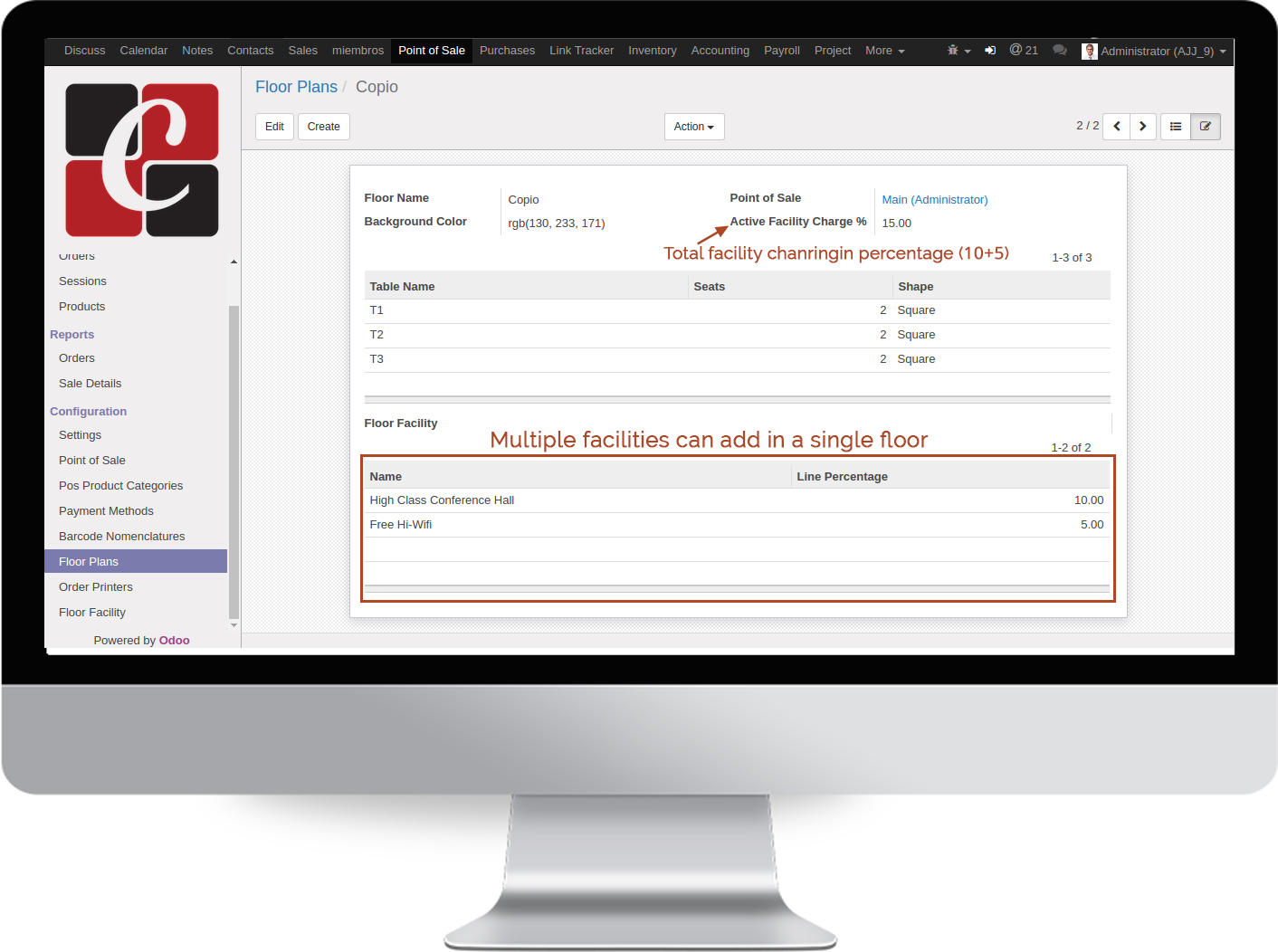Viewport: 1278px width, 952px height.
Task: Open Pos Product Categories in sidebar
Action: coord(121,486)
